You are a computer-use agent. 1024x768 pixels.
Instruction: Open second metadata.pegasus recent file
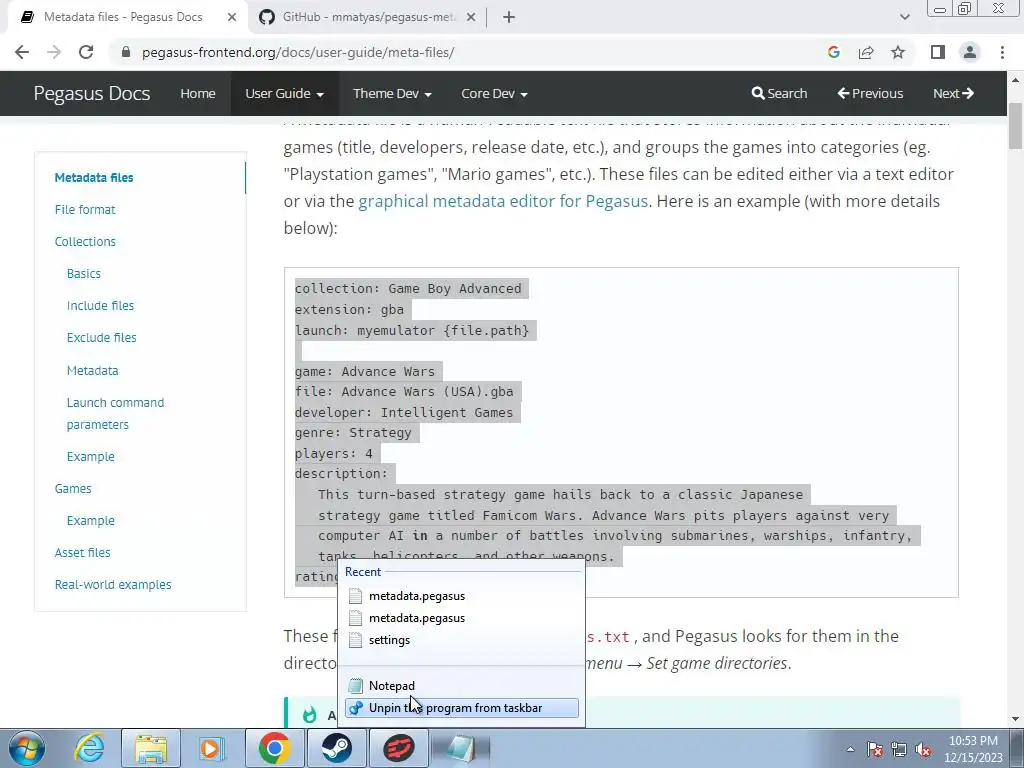click(462, 618)
